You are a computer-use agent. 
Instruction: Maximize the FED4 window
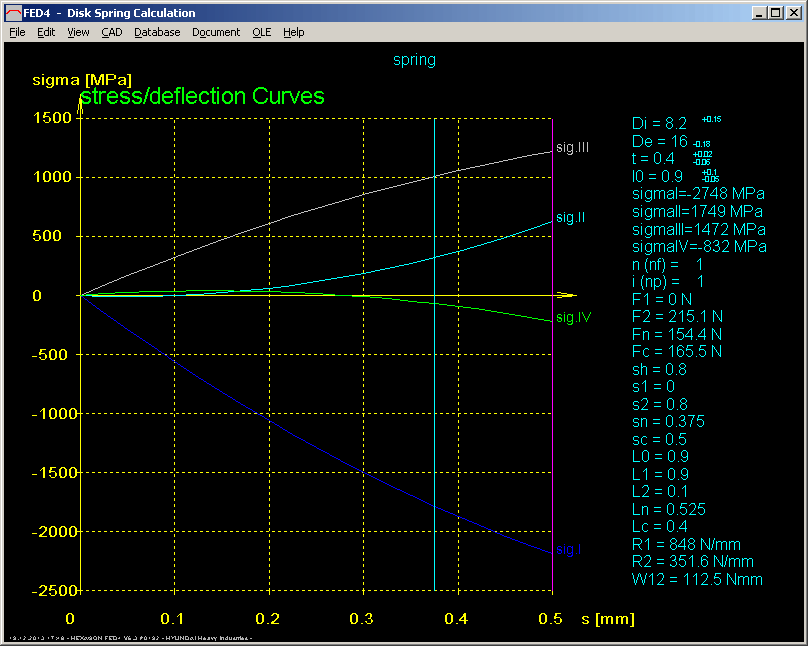pyautogui.click(x=775, y=13)
